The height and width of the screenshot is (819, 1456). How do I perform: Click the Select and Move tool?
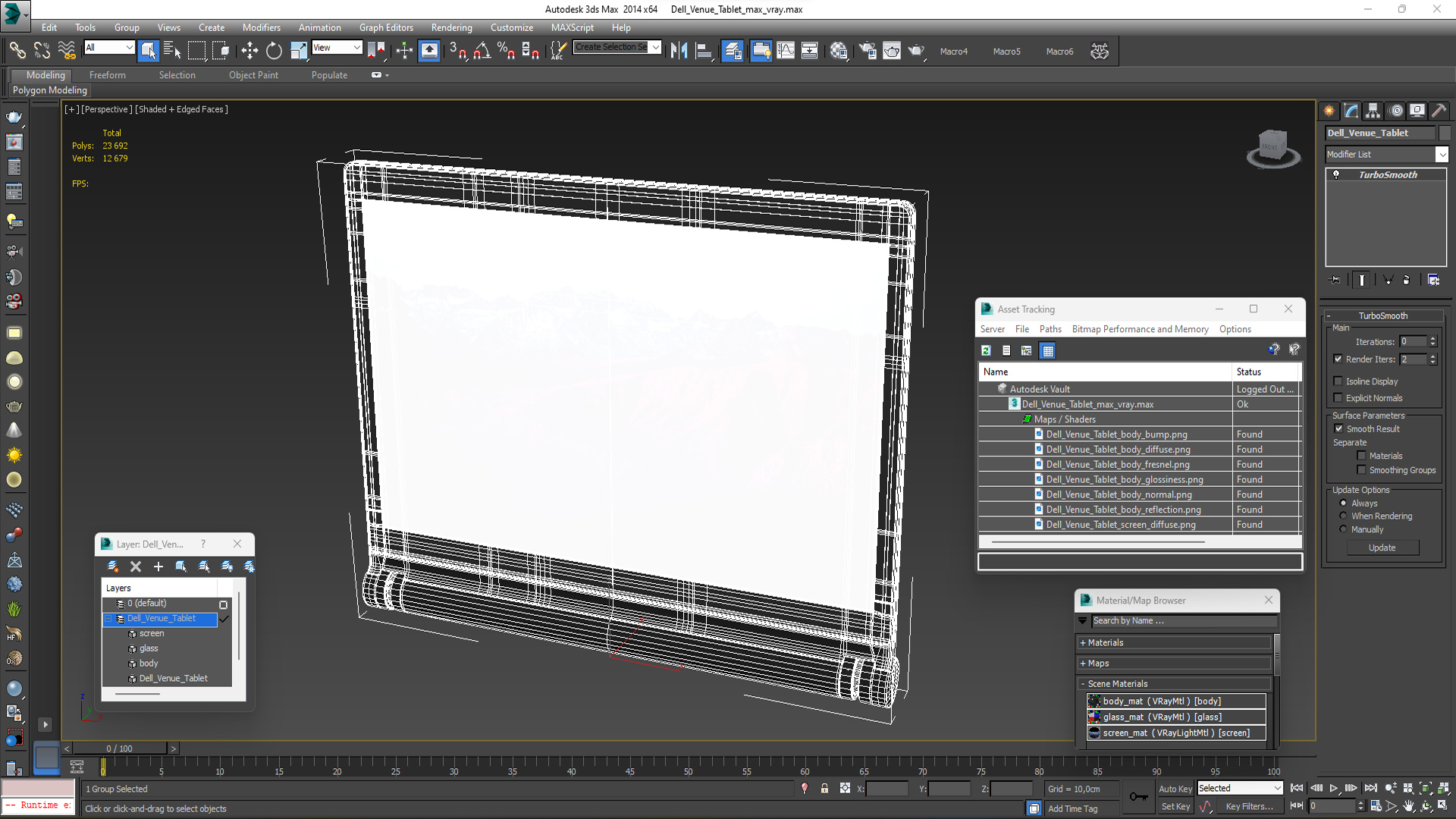click(249, 51)
